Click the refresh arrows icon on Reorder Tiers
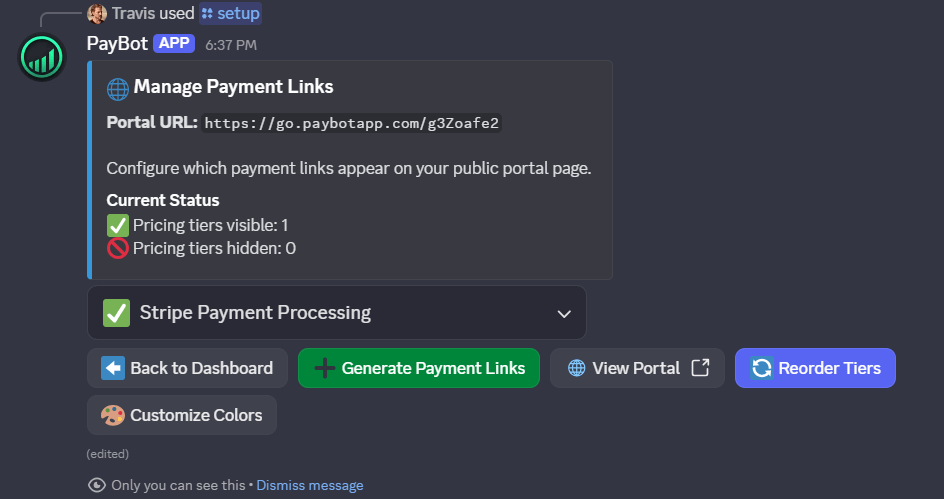 tap(761, 368)
